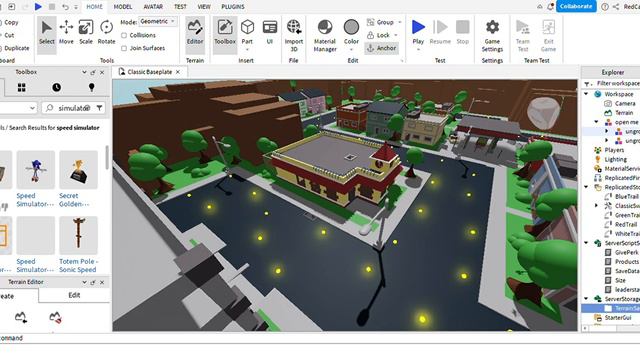This screenshot has height=360, width=640.
Task: Insert a new Part
Action: coord(247,32)
